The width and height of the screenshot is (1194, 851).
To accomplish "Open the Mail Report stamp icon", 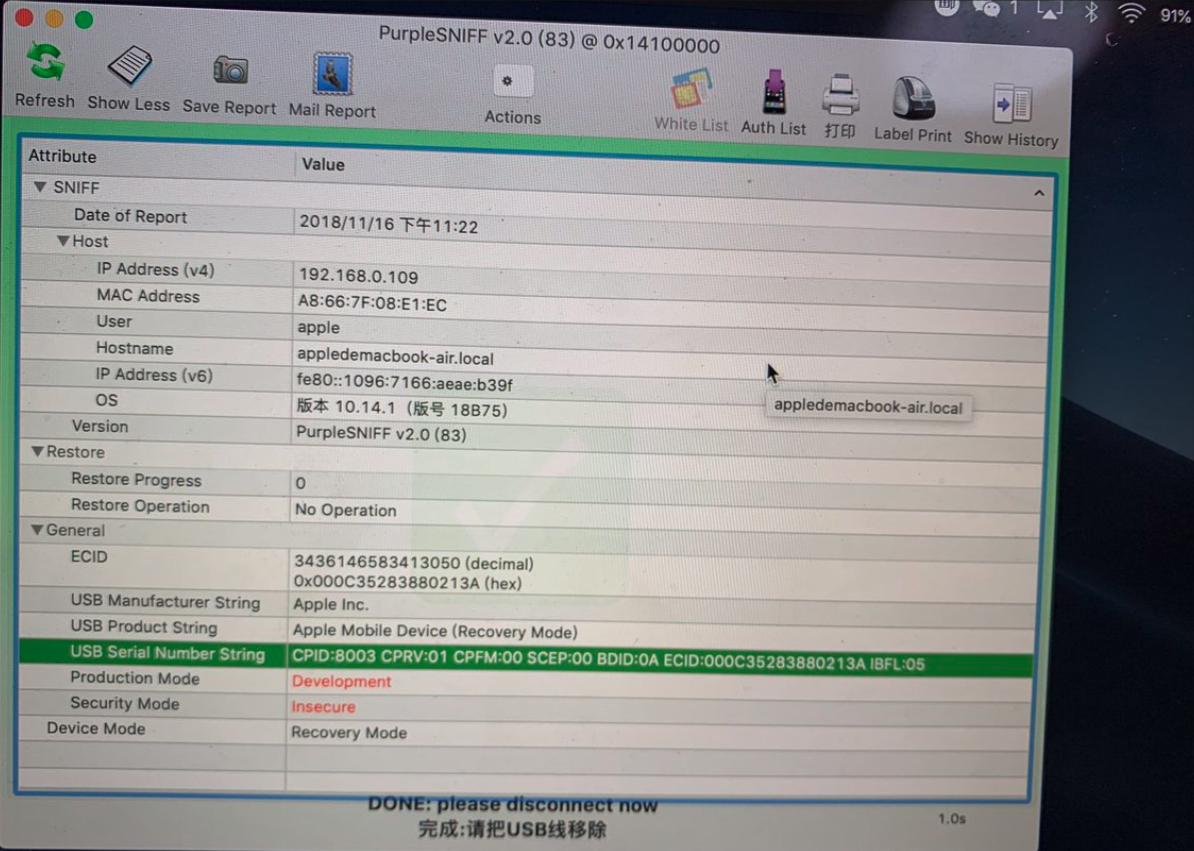I will (x=333, y=74).
